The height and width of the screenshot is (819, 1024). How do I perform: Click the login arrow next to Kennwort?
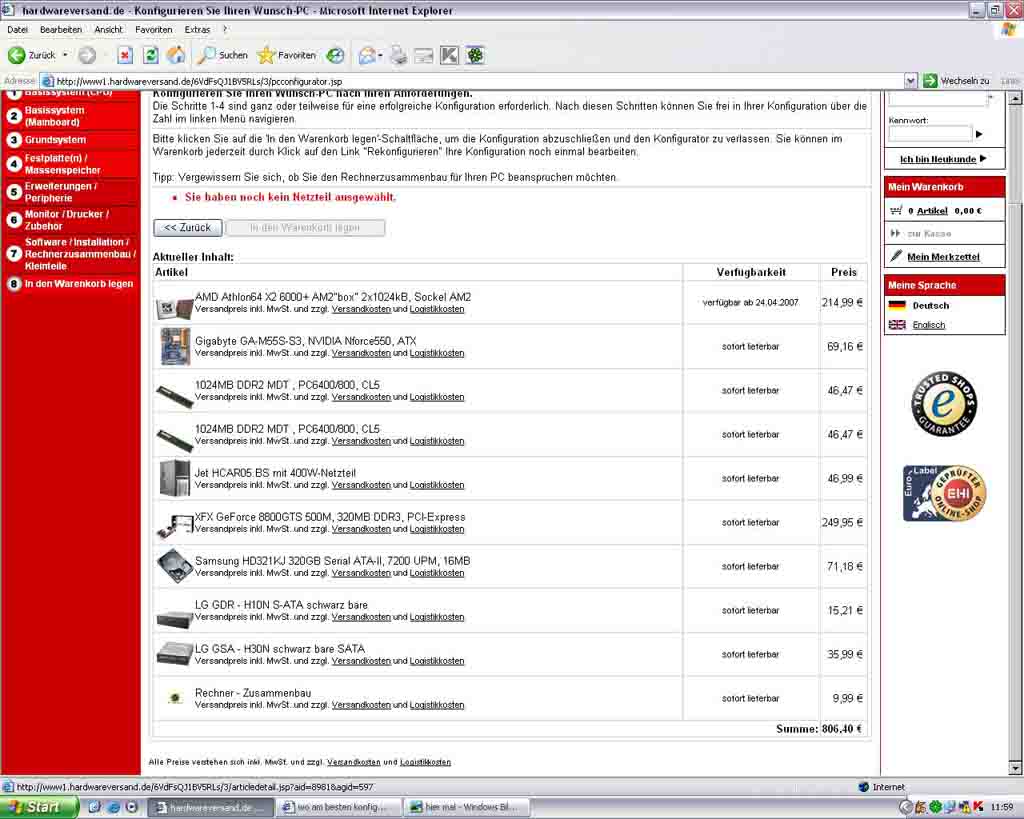click(x=979, y=134)
